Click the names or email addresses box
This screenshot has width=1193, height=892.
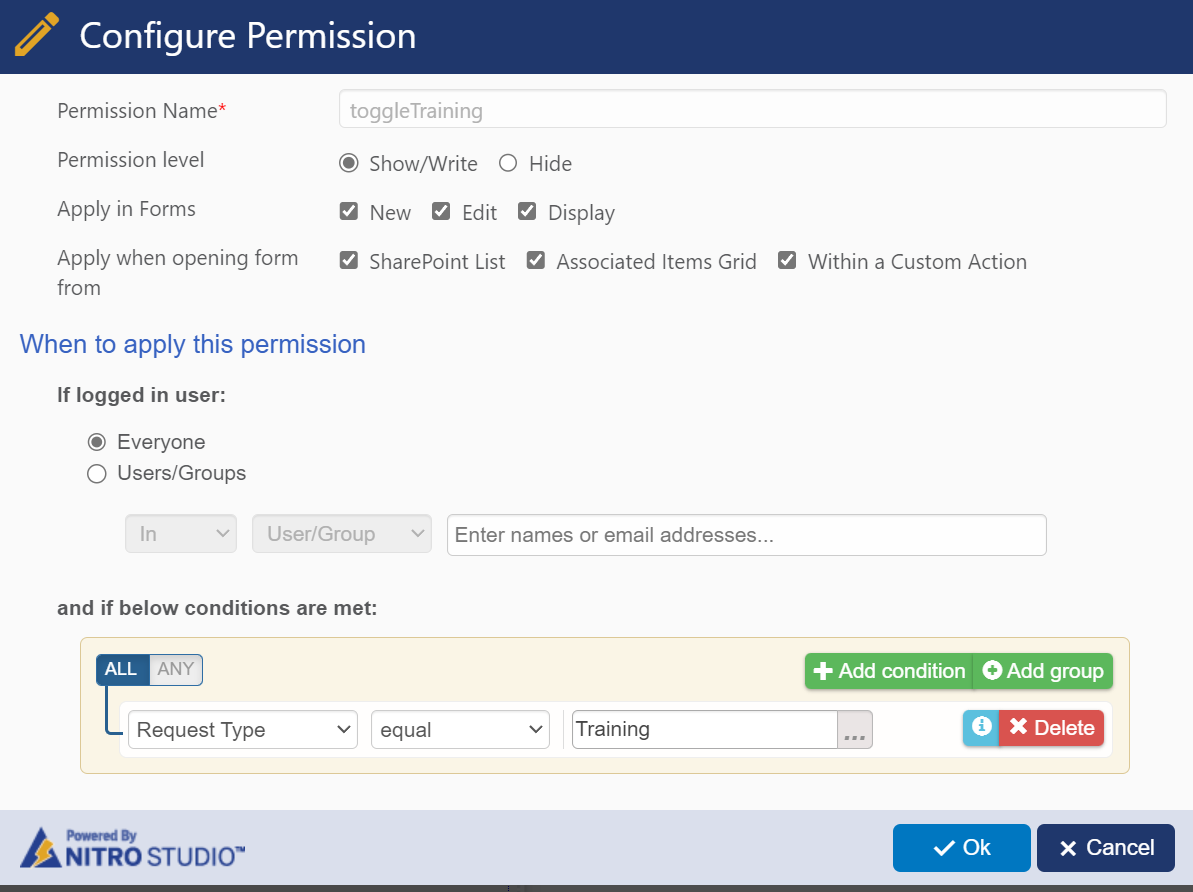click(x=746, y=535)
